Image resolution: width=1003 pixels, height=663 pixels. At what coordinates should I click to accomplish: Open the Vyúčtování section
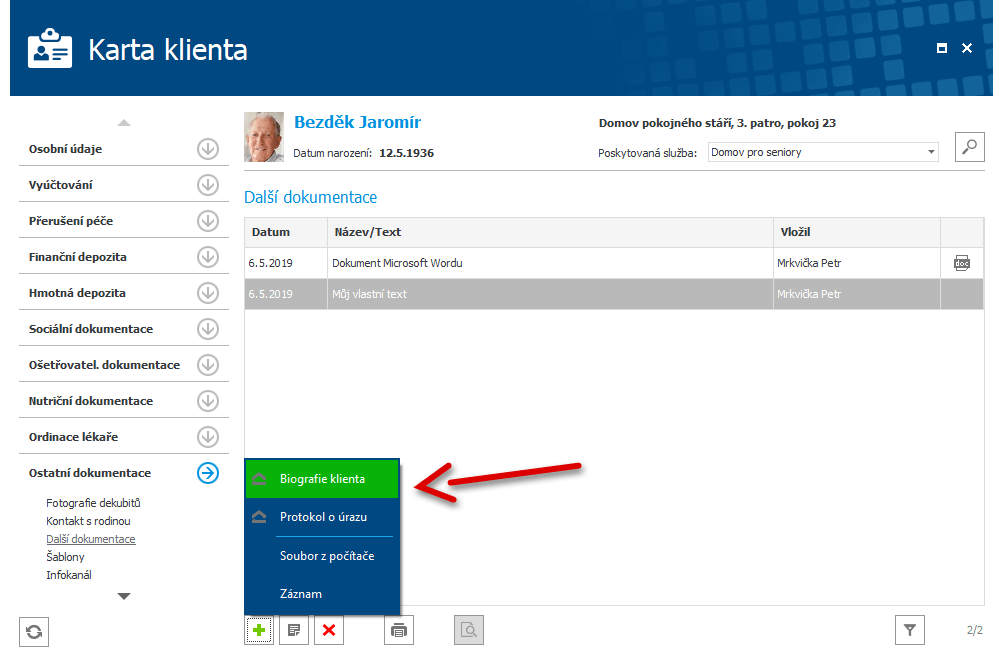(x=61, y=185)
